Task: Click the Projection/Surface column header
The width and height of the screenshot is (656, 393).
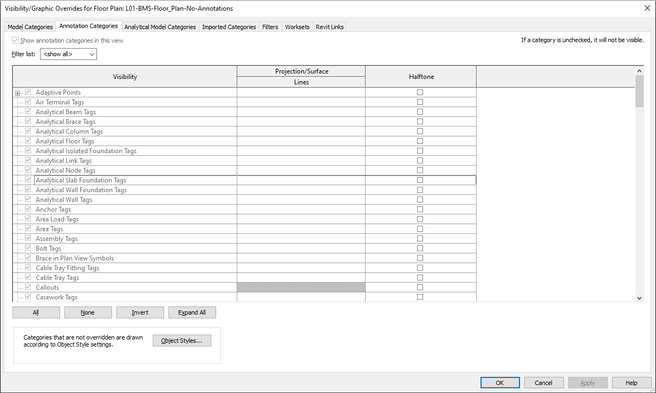Action: click(x=301, y=71)
